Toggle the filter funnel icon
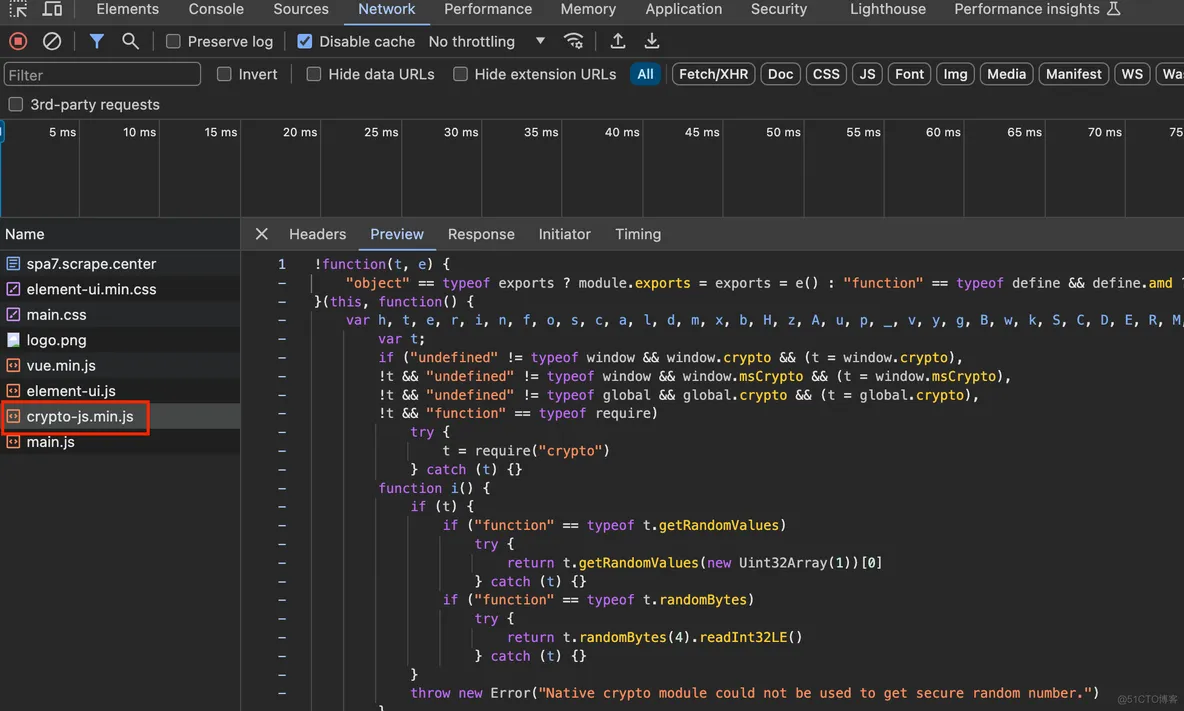This screenshot has height=711, width=1184. pos(96,41)
